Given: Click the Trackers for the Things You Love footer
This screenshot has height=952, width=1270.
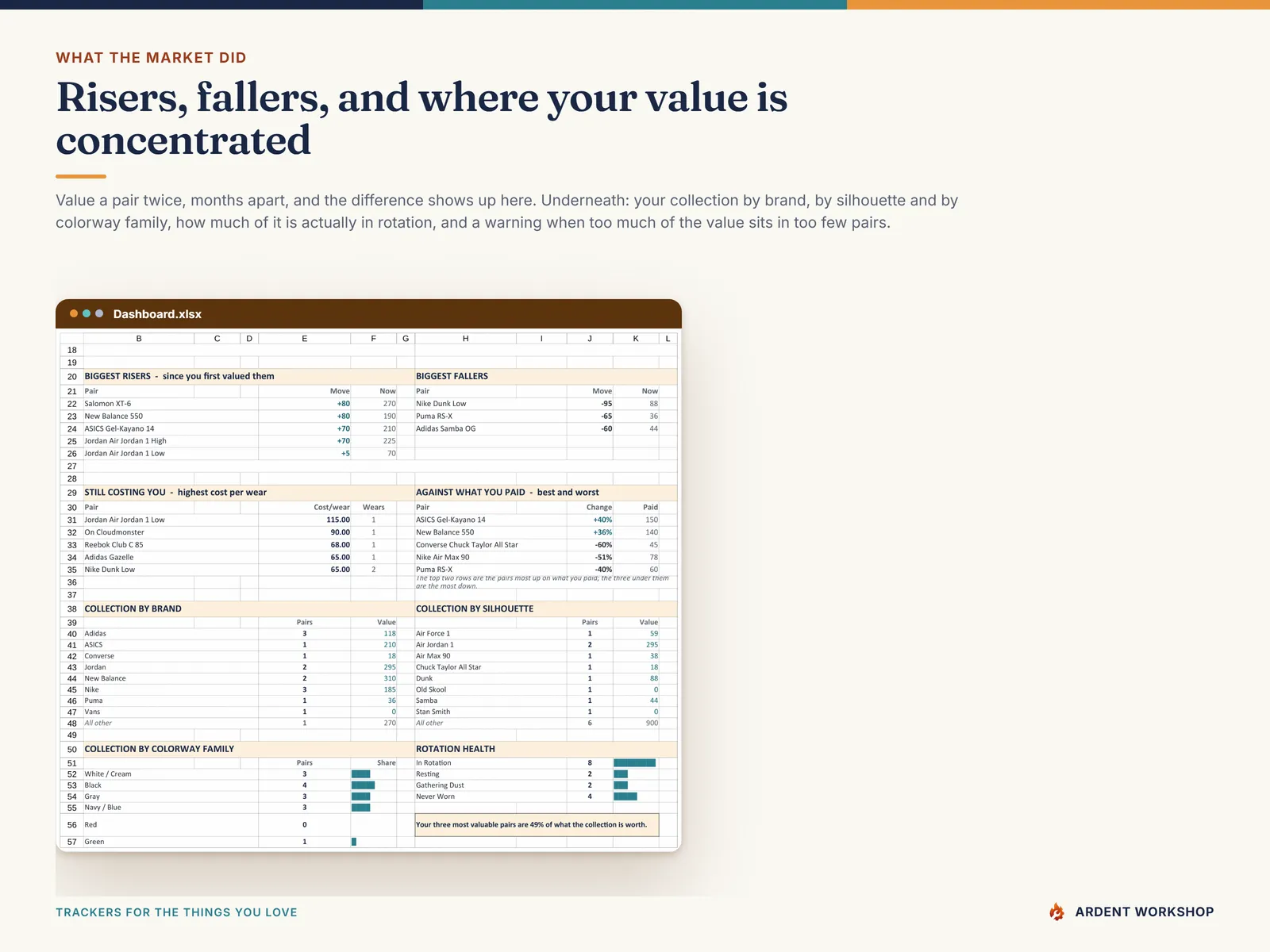Looking at the screenshot, I should click(x=176, y=912).
